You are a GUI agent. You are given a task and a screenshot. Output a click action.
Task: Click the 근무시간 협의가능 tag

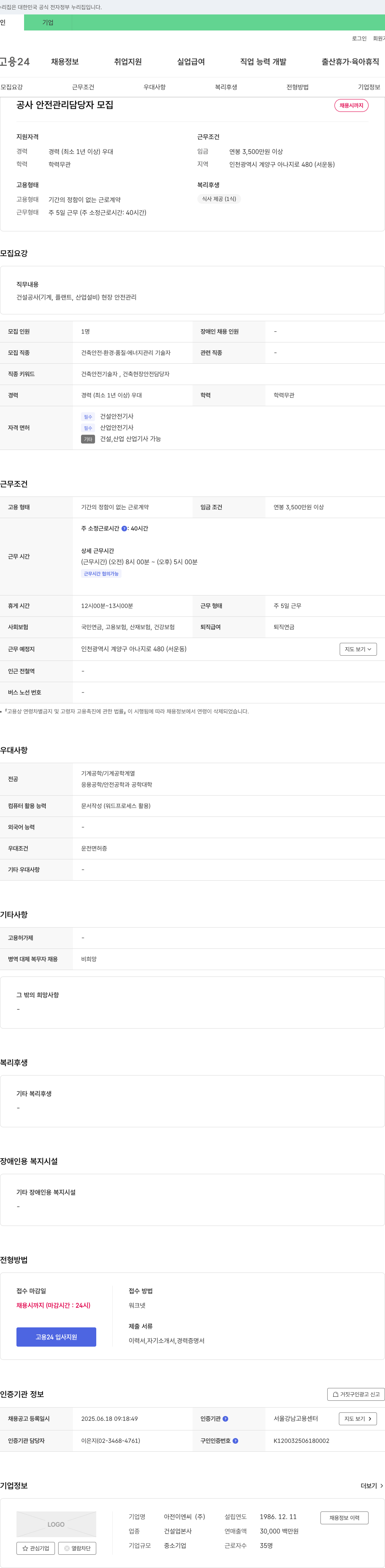click(101, 573)
